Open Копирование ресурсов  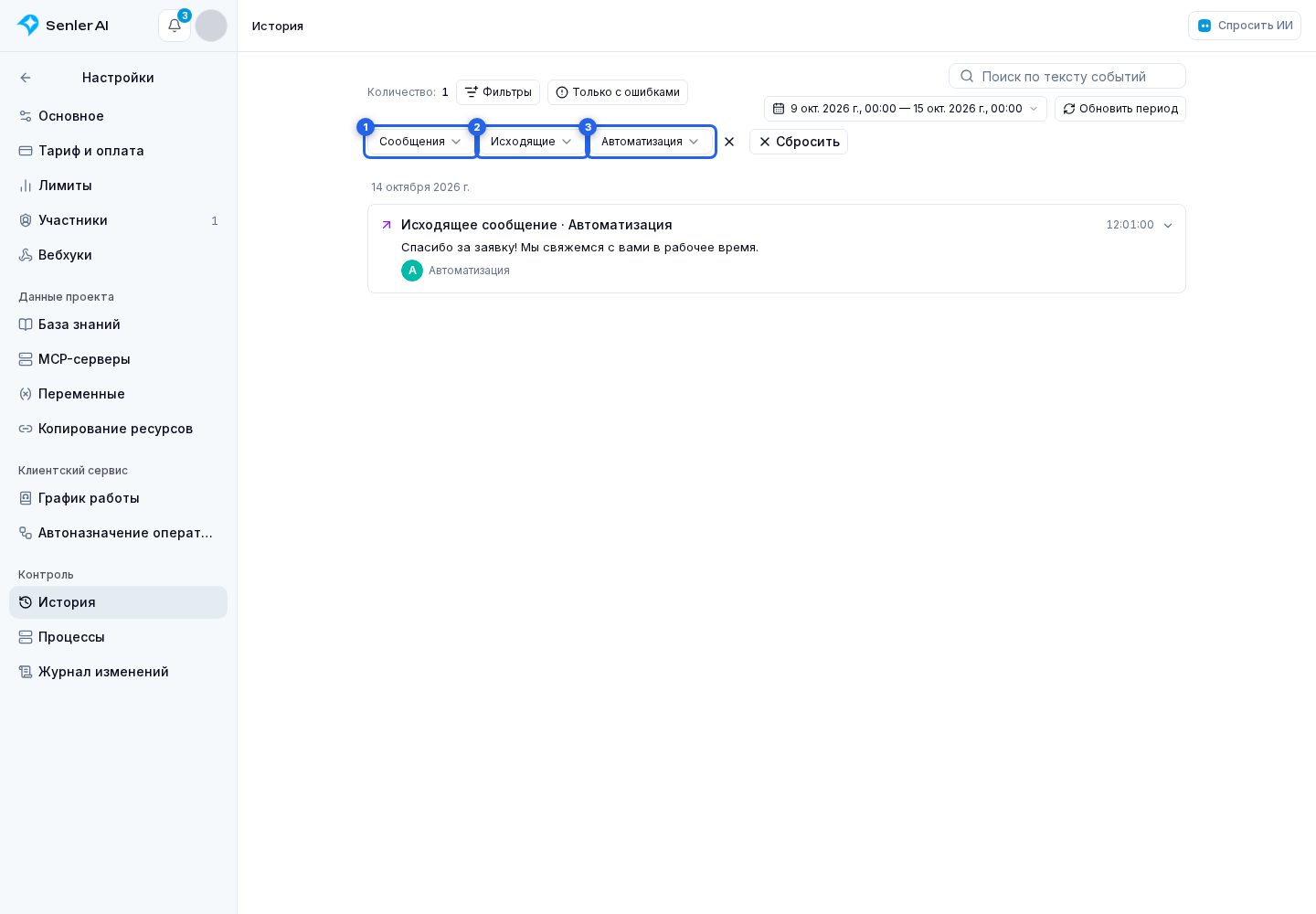119,429
